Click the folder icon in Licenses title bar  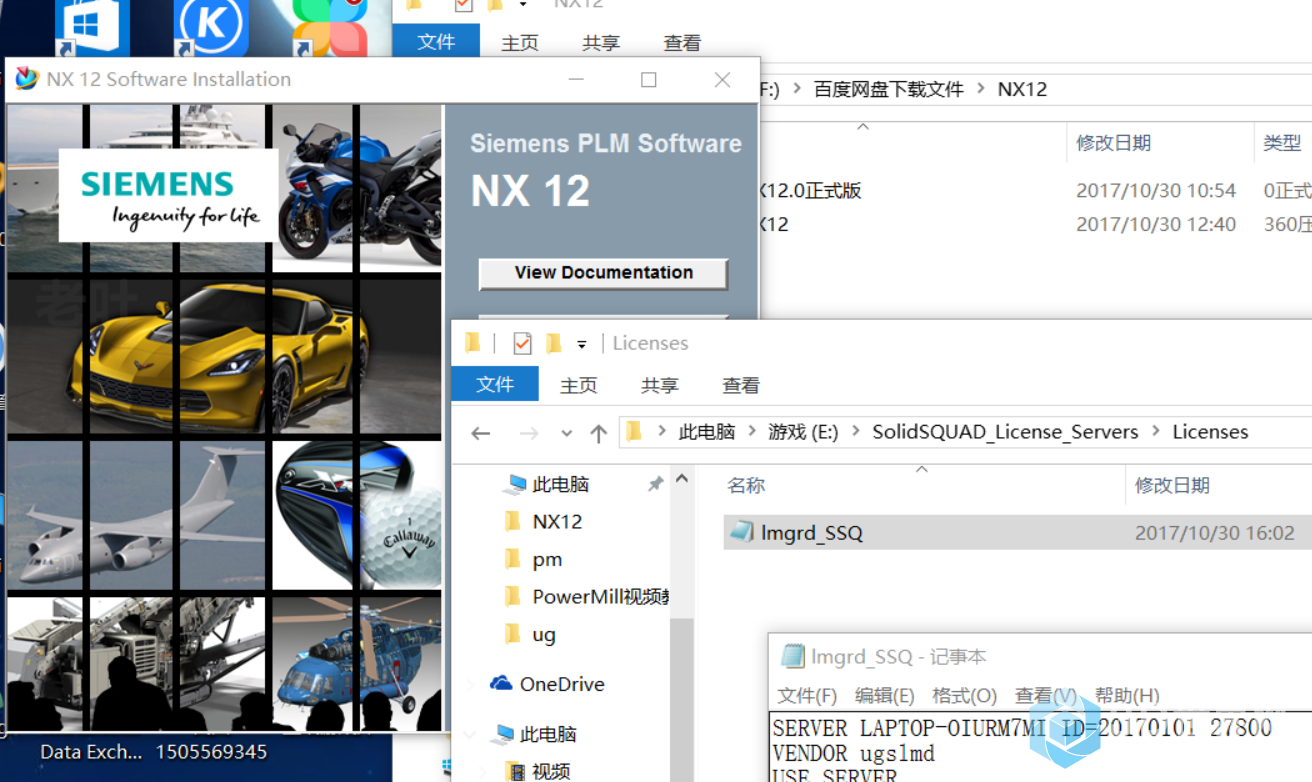pyautogui.click(x=473, y=343)
